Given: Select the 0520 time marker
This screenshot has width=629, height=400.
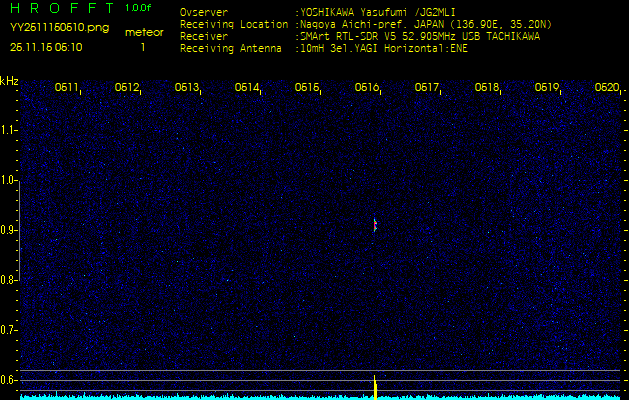Looking at the screenshot, I should point(606,88).
